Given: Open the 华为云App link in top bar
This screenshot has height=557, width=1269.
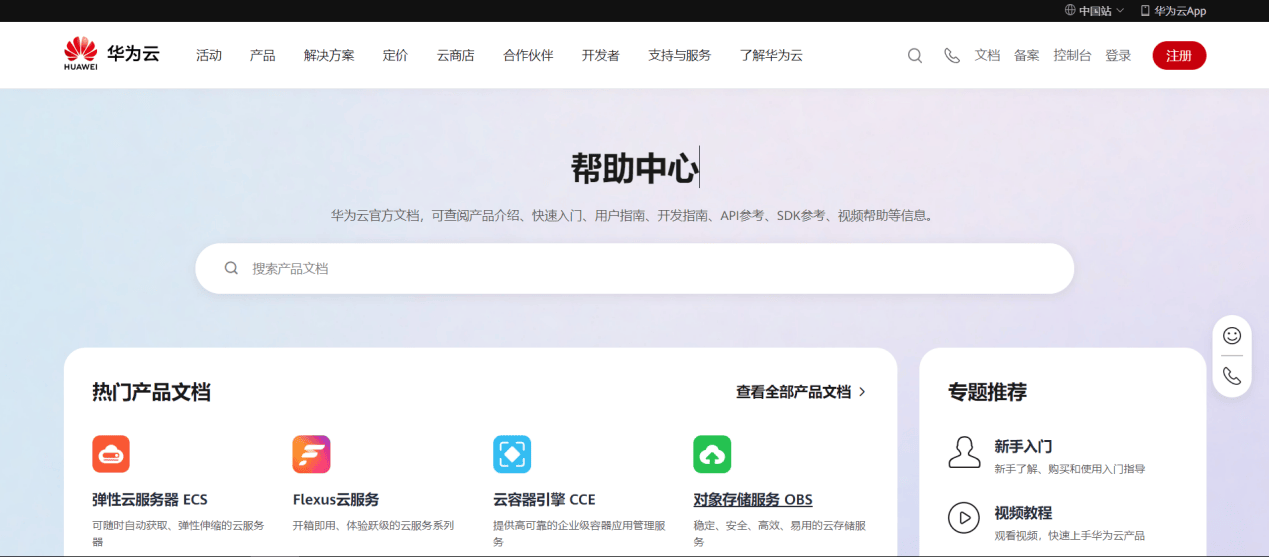Looking at the screenshot, I should pyautogui.click(x=1173, y=11).
